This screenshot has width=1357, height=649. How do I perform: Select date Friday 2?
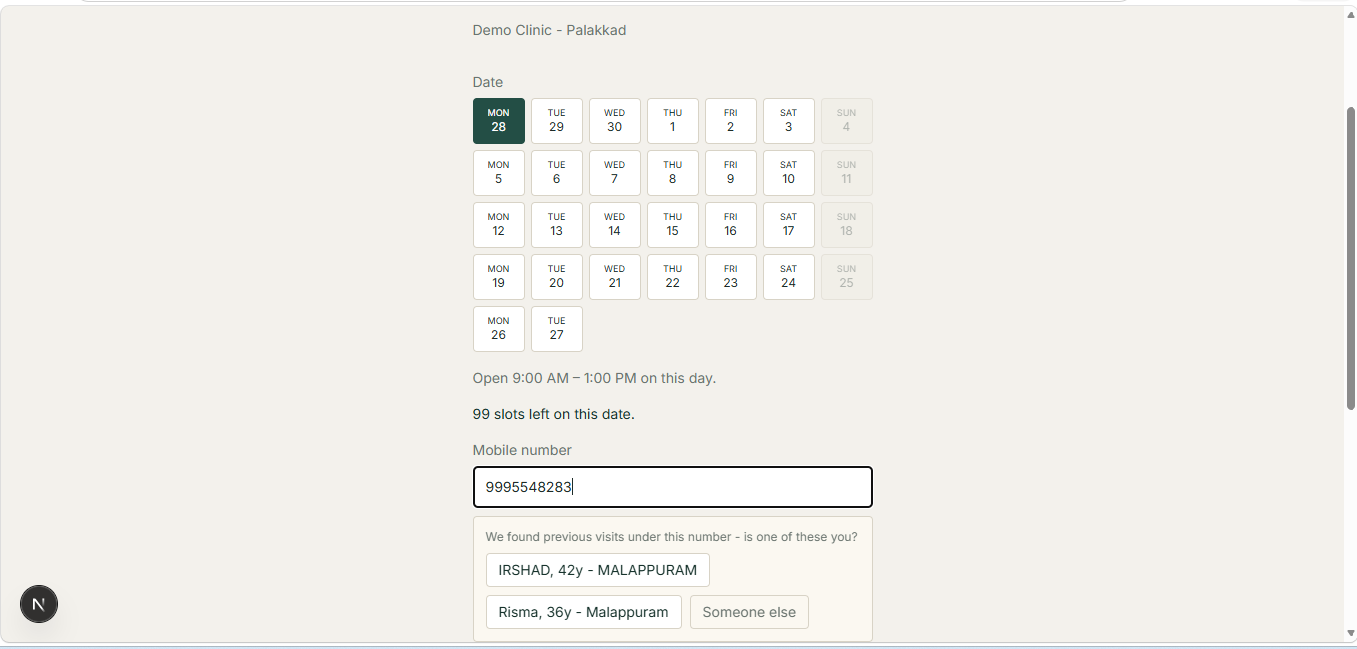click(x=731, y=121)
